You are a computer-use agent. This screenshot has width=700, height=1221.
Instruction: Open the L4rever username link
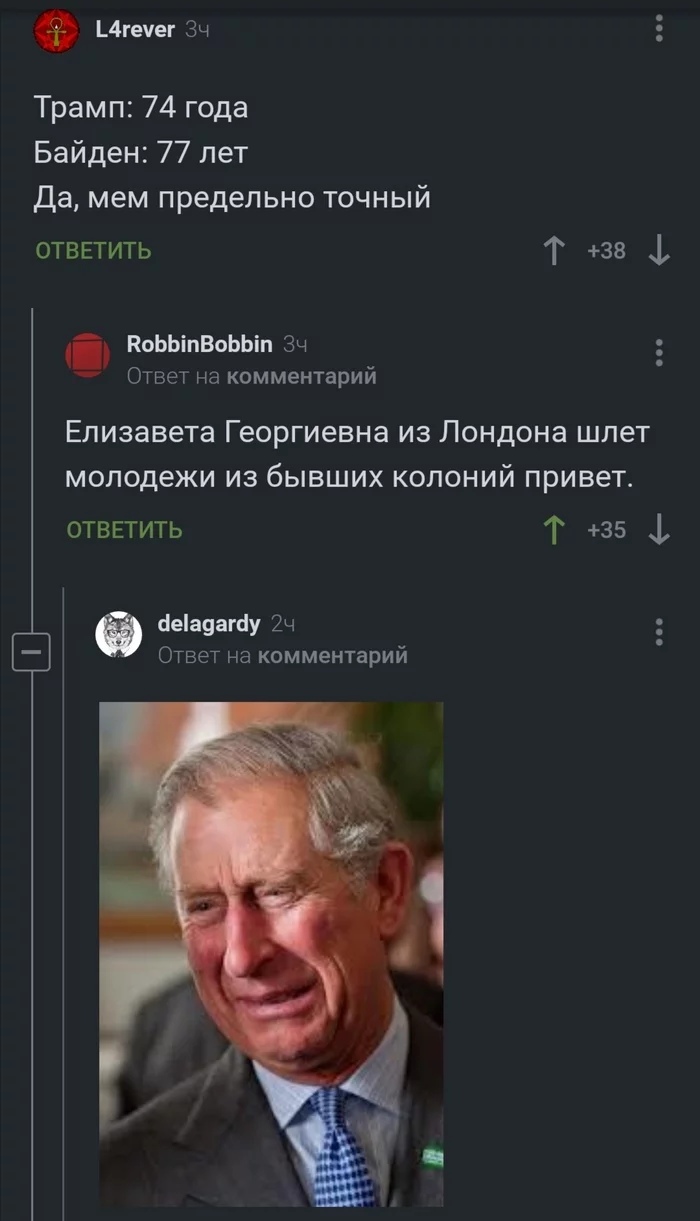pyautogui.click(x=135, y=30)
